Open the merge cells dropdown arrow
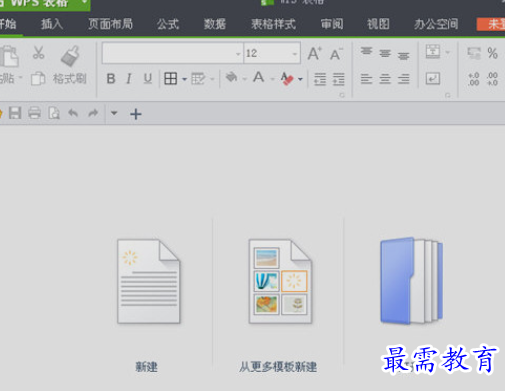 (448, 52)
